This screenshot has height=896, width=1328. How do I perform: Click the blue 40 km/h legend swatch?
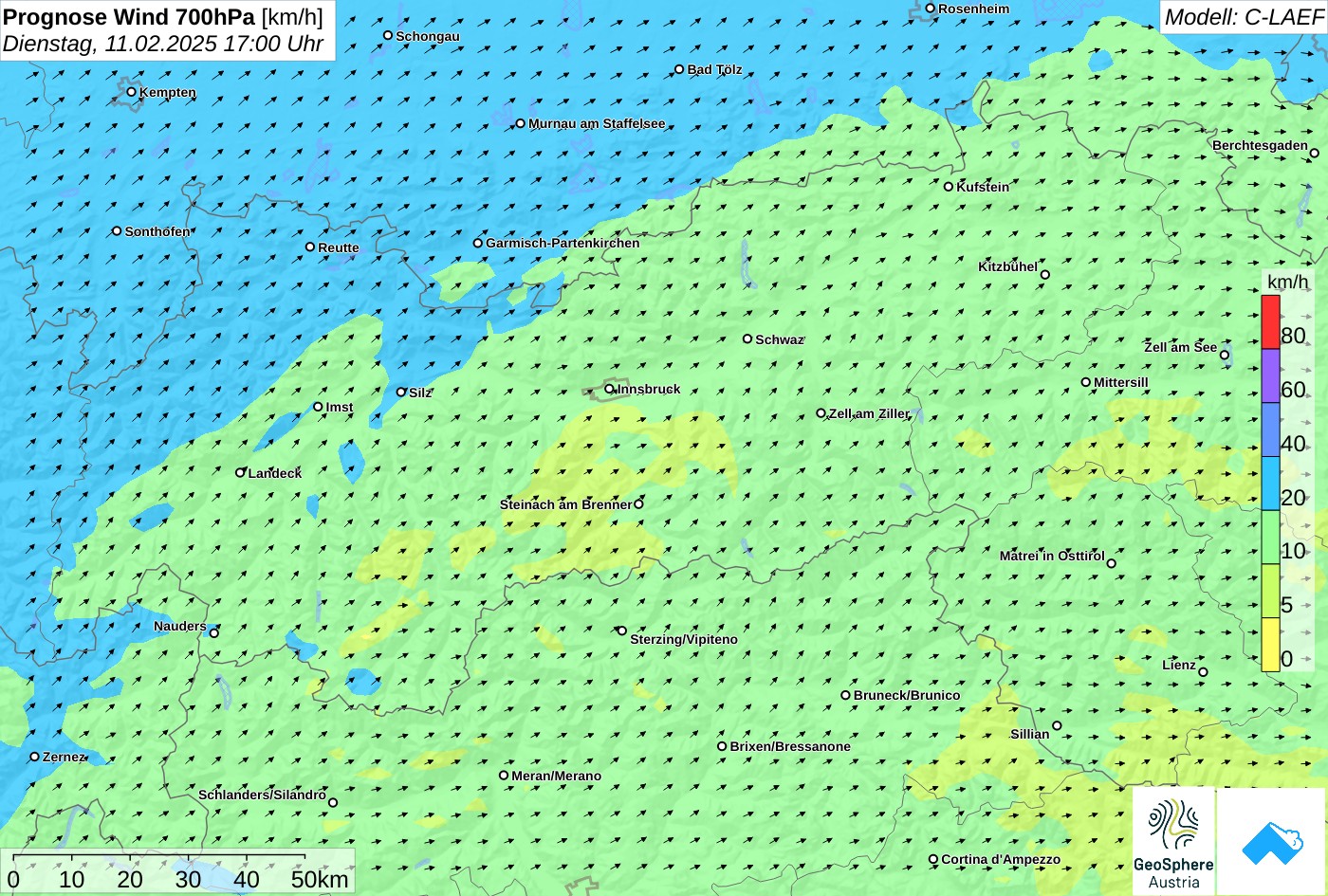[1270, 430]
